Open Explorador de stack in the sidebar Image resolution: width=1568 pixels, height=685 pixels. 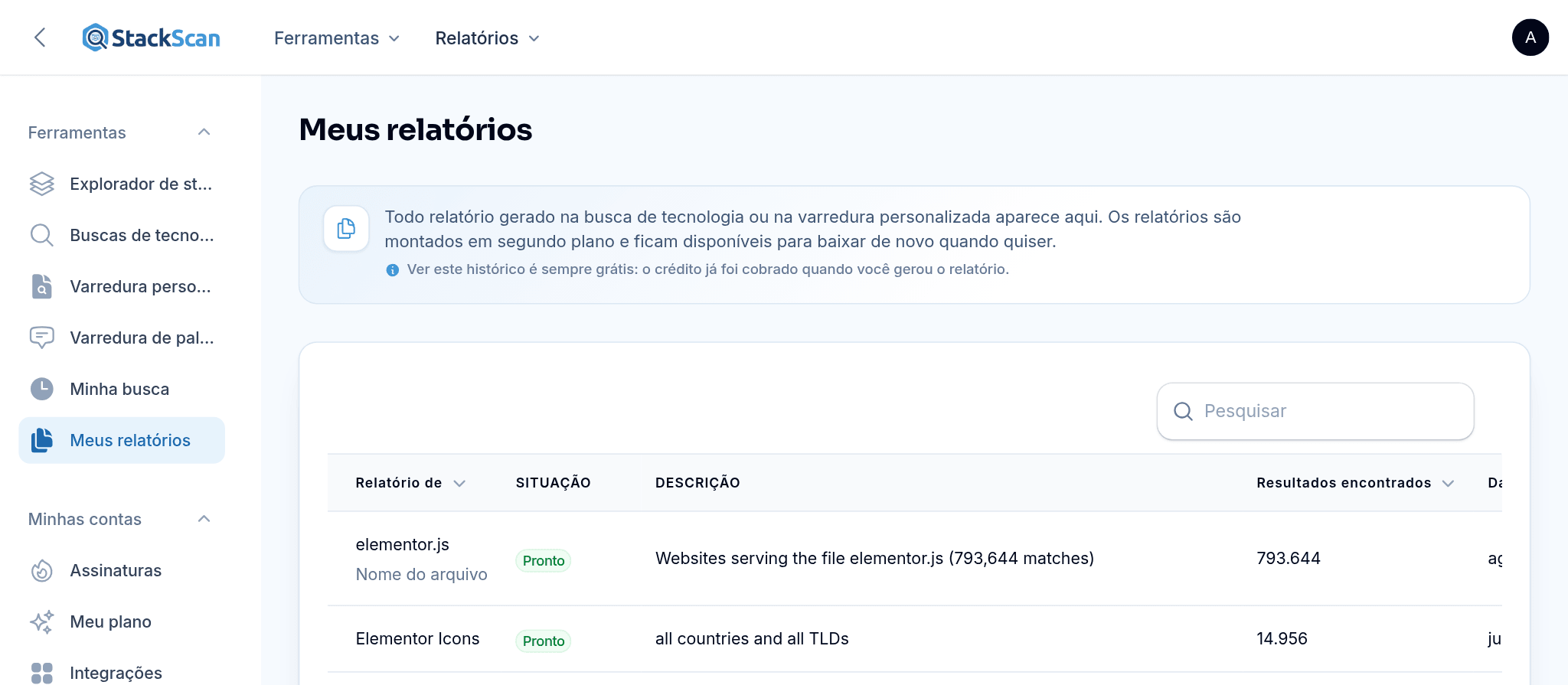(x=122, y=184)
